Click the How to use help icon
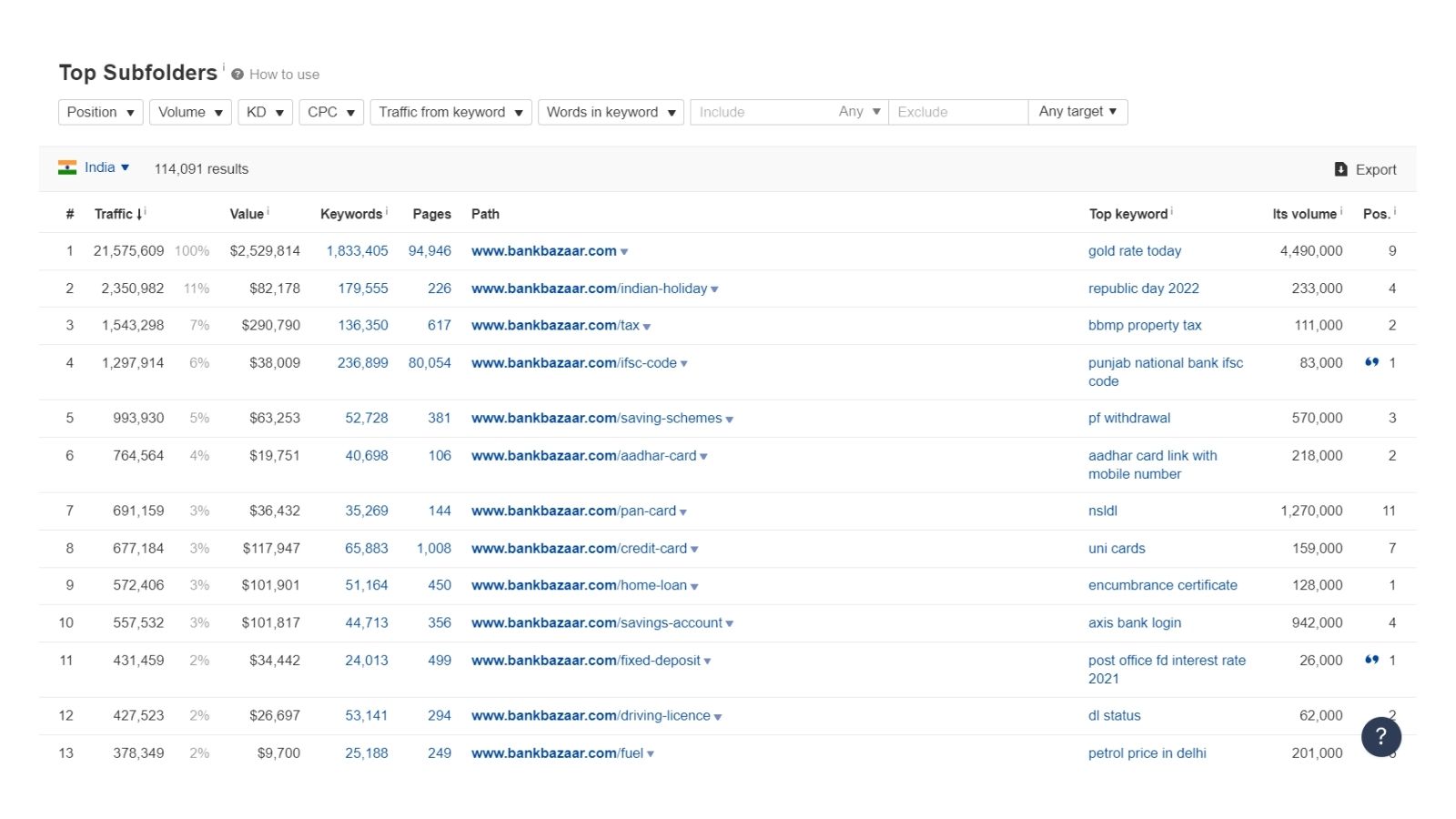 (x=238, y=75)
